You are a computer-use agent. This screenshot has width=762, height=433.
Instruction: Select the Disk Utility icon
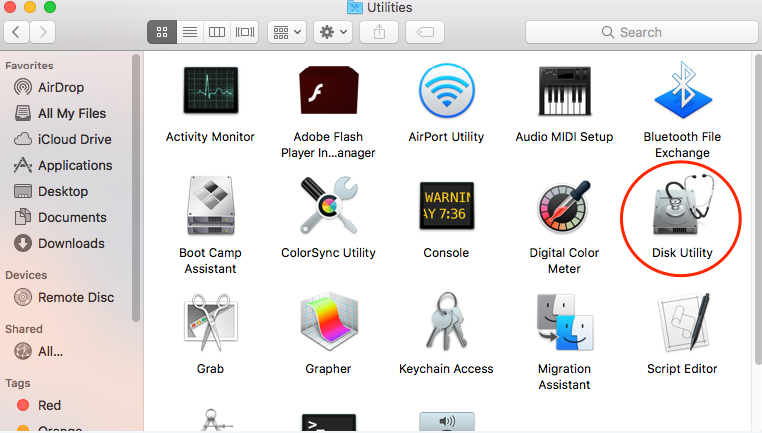point(683,206)
